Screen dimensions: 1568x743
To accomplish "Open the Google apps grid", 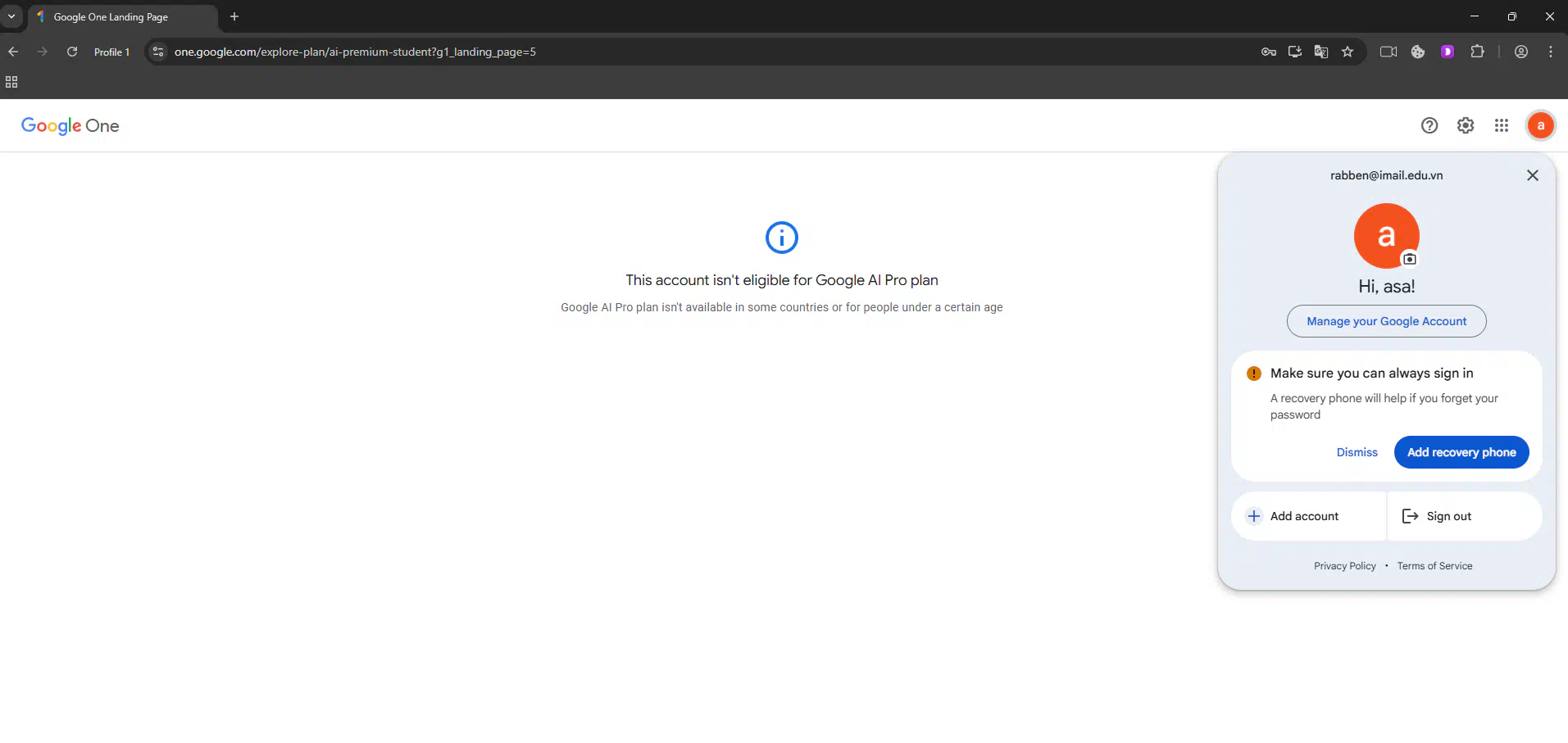I will click(1502, 125).
